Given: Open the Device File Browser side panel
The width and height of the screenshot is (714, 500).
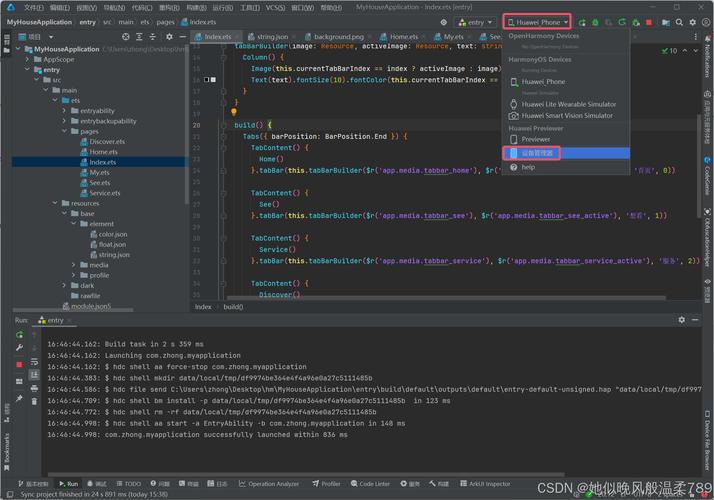Looking at the screenshot, I should click(x=707, y=440).
